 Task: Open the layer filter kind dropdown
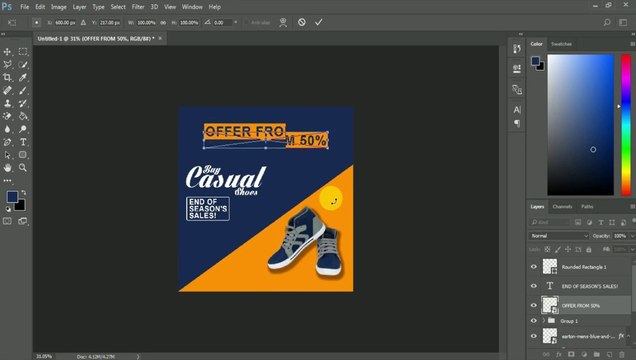[x=550, y=222]
